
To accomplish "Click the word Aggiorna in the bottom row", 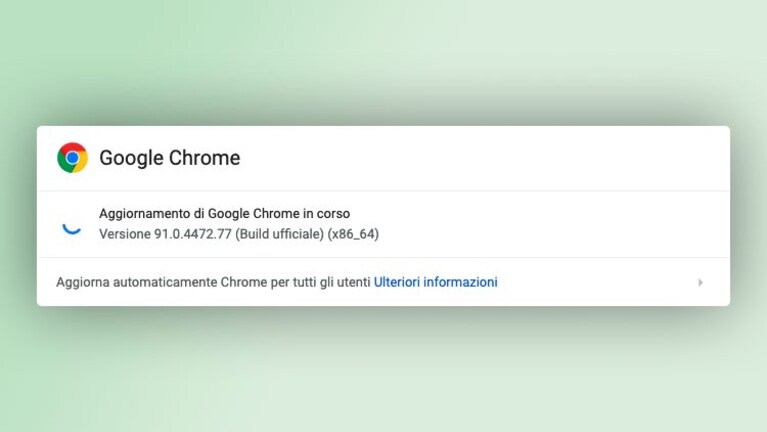I will [83, 283].
